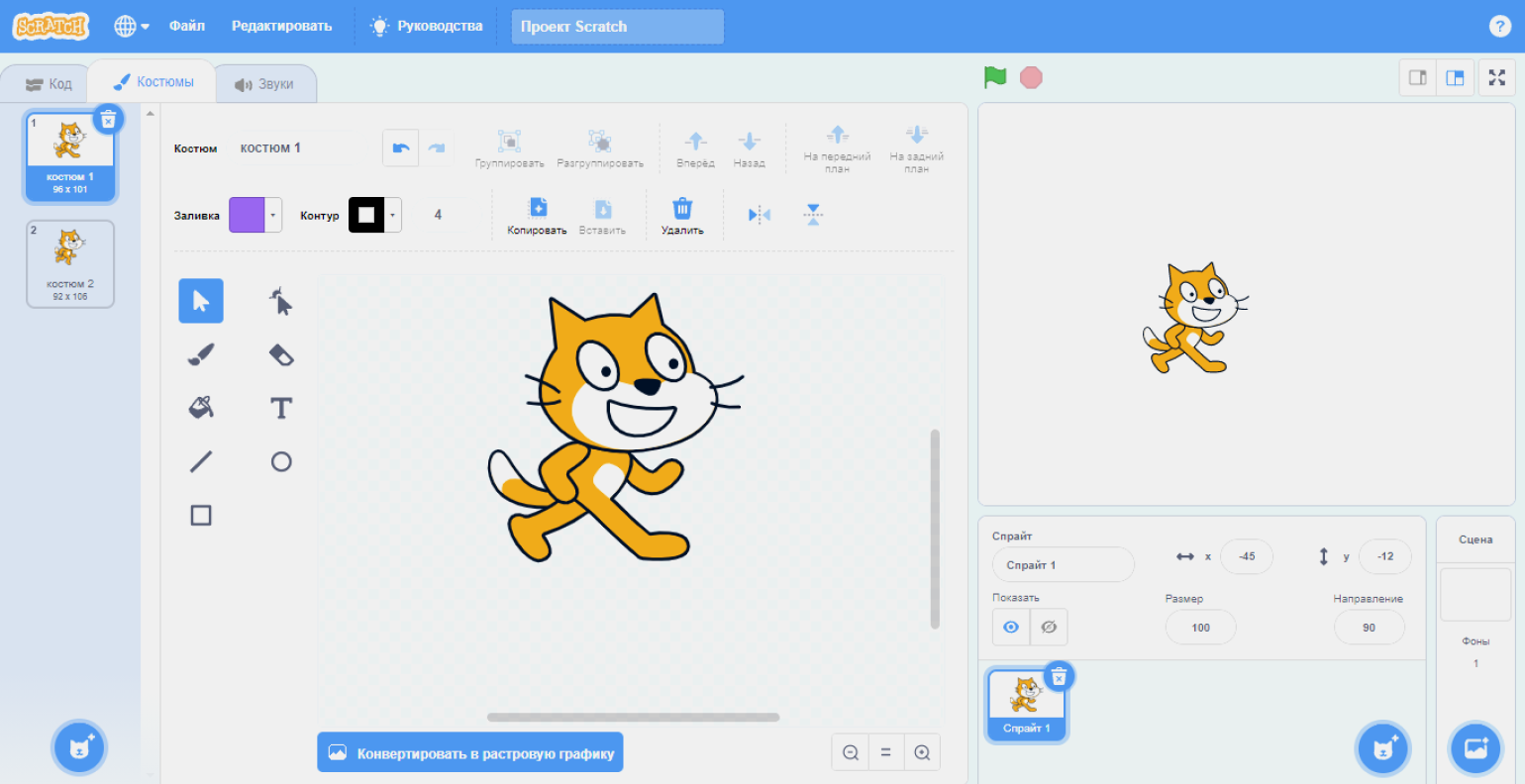Open Файл menu
This screenshot has width=1525, height=784.
pos(187,27)
